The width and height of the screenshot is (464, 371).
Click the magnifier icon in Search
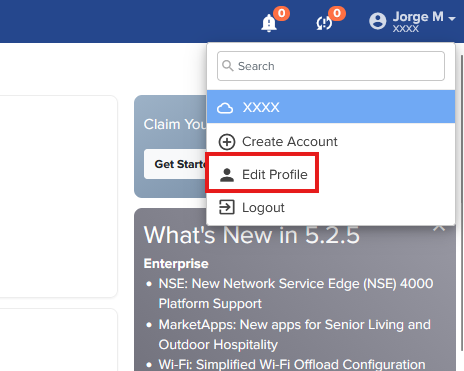point(228,66)
